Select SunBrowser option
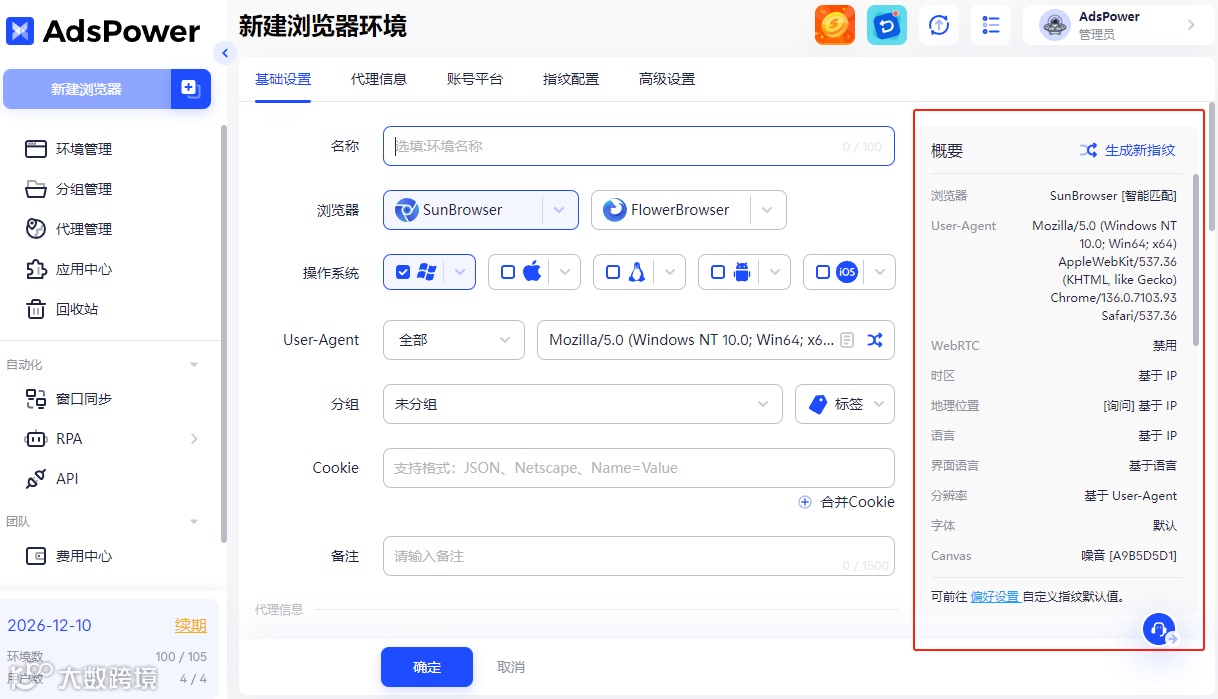This screenshot has height=699, width=1218. [x=463, y=210]
